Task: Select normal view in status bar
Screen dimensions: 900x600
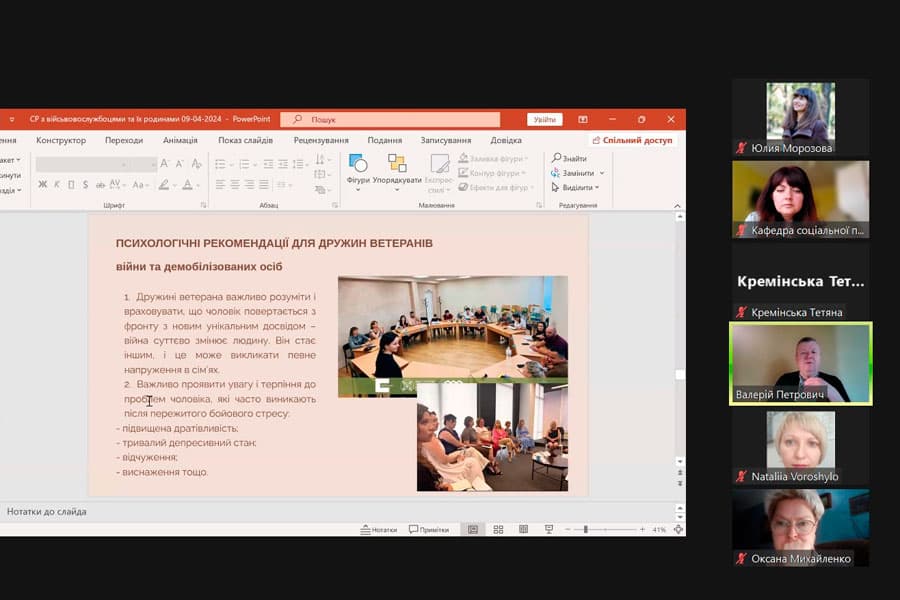Action: pyautogui.click(x=473, y=529)
